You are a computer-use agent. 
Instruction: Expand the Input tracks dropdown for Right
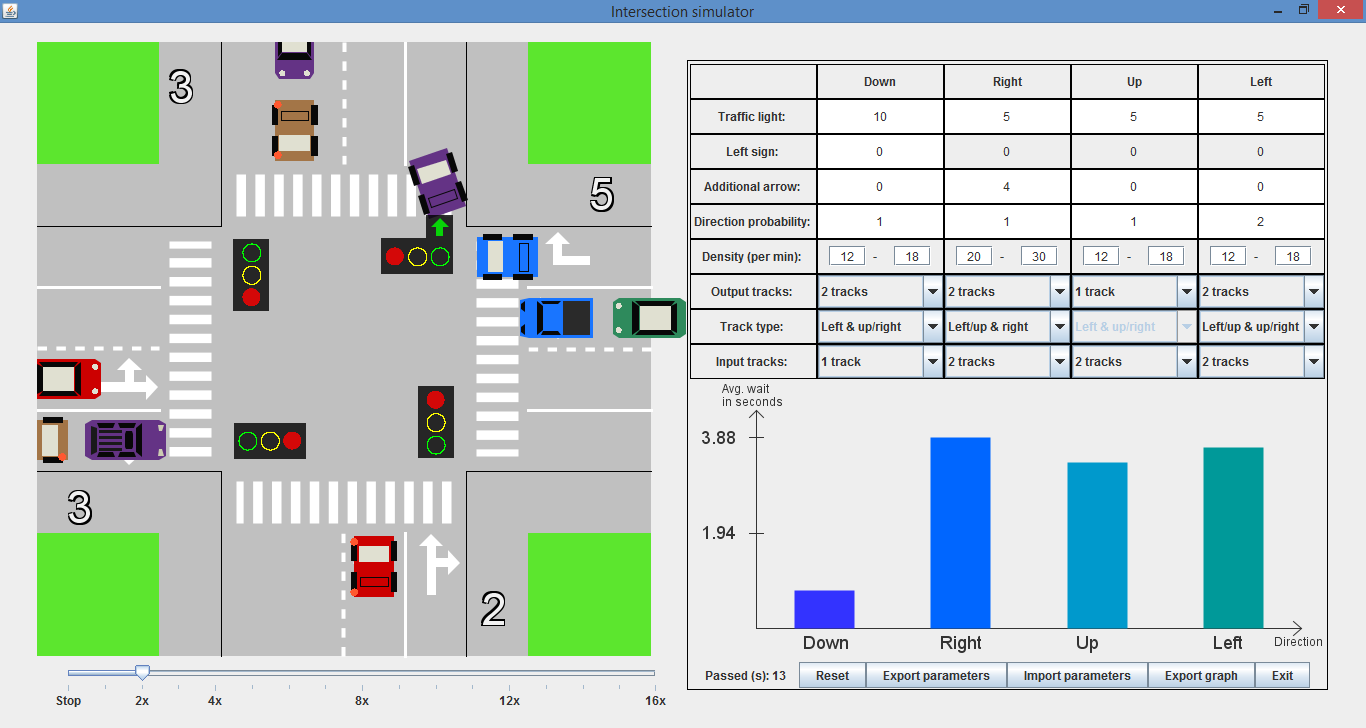tap(1060, 361)
